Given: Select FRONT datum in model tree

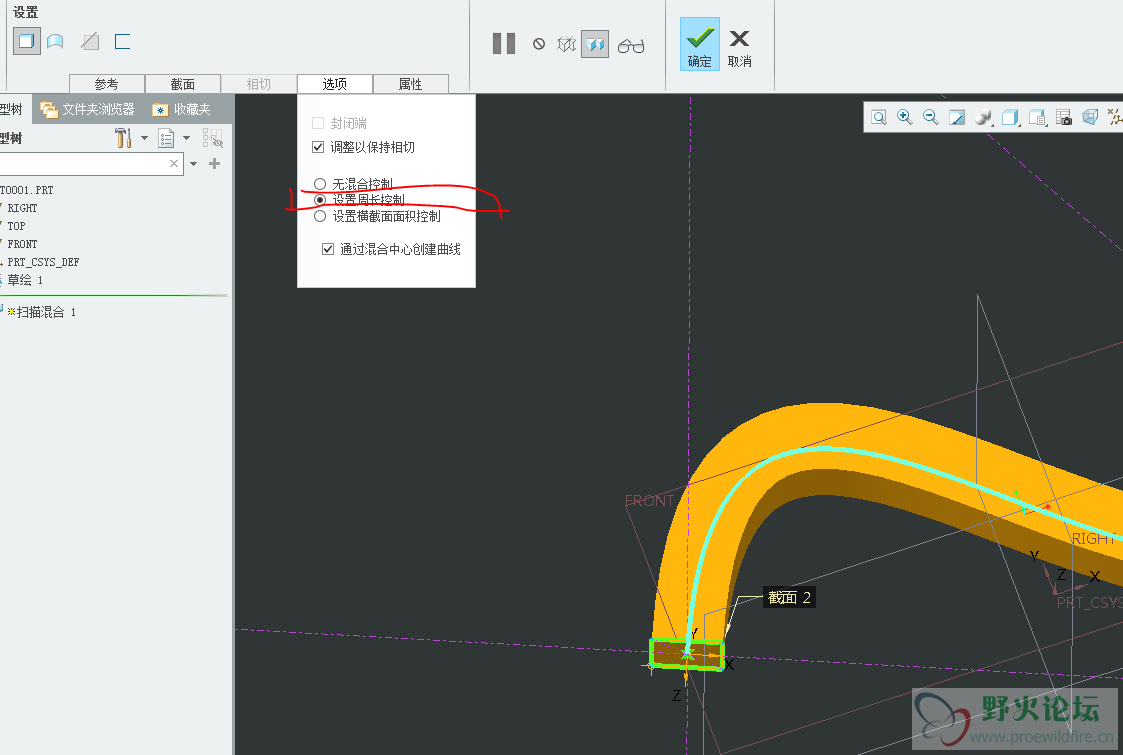Looking at the screenshot, I should [21, 244].
